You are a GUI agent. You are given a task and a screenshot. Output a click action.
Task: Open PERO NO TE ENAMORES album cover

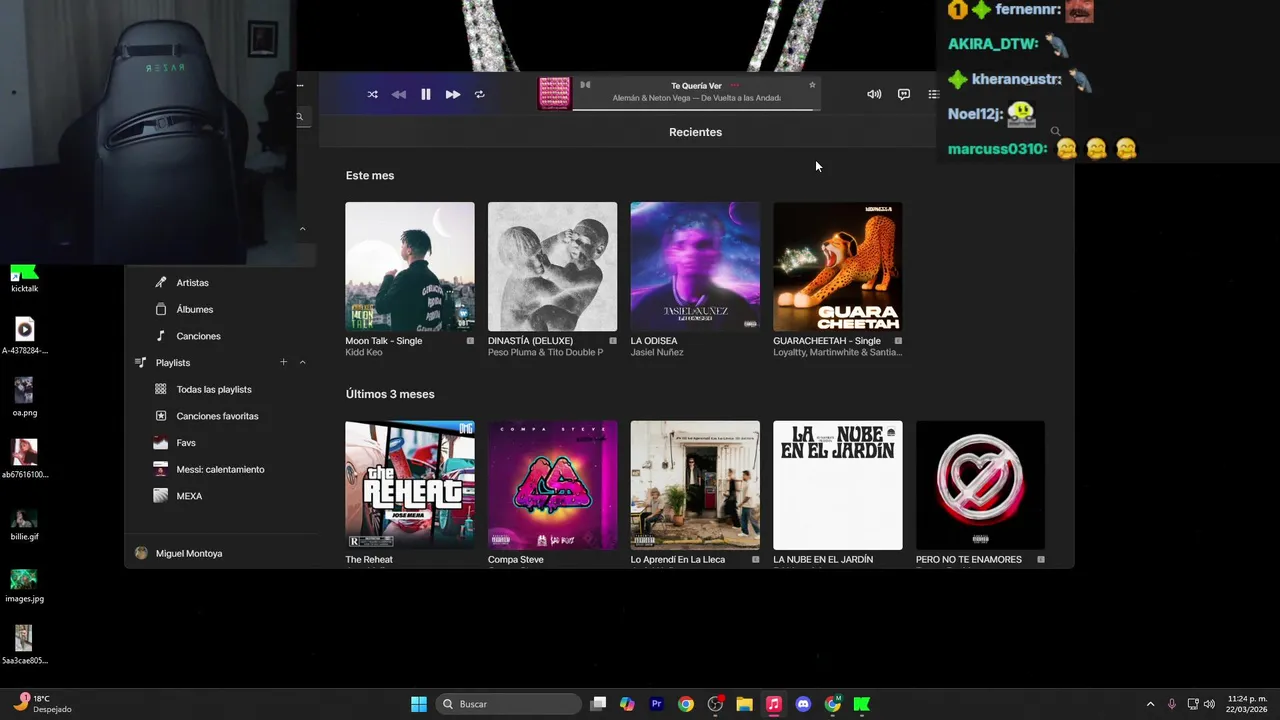980,485
